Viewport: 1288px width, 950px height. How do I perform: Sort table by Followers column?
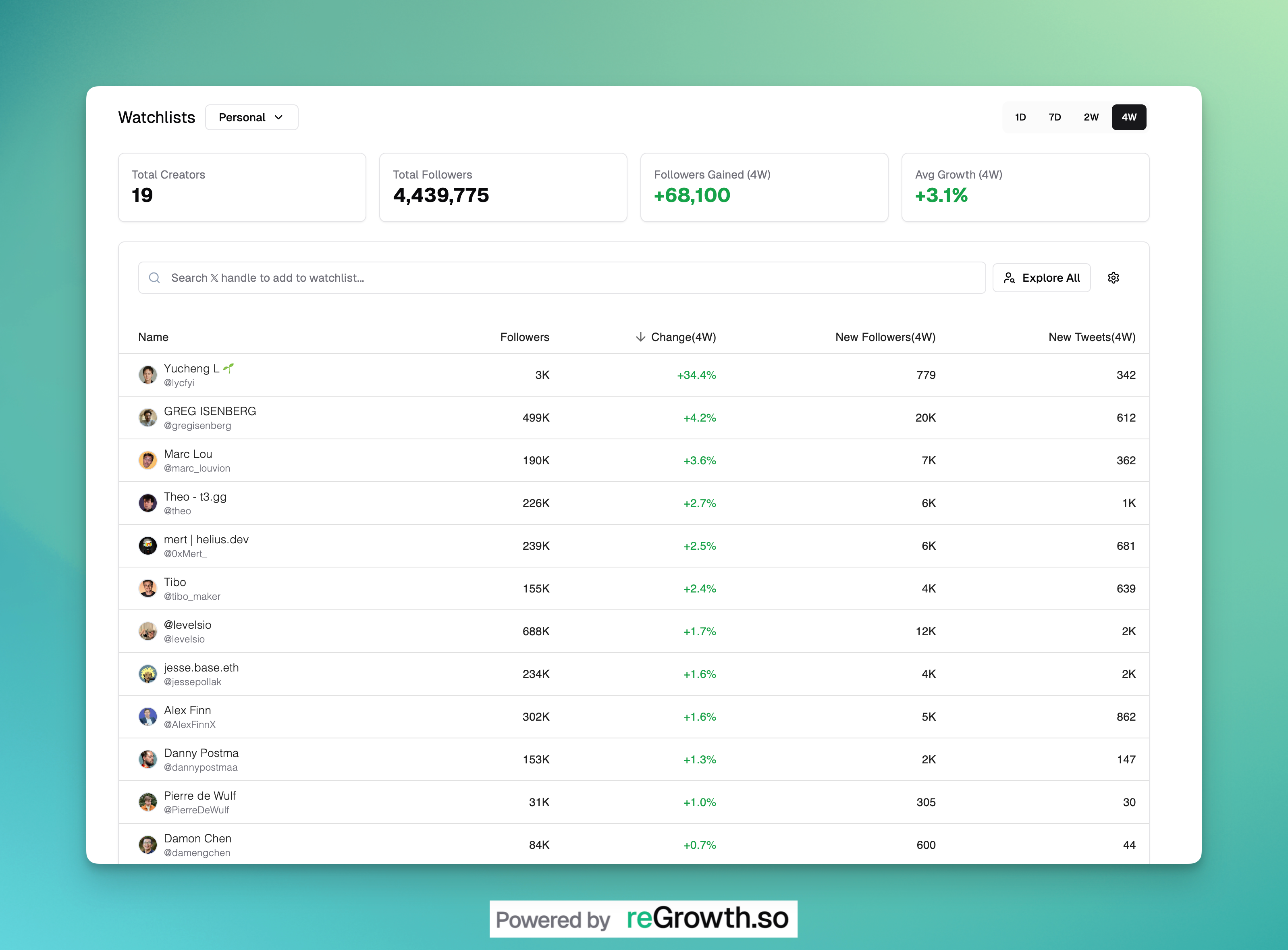click(524, 337)
